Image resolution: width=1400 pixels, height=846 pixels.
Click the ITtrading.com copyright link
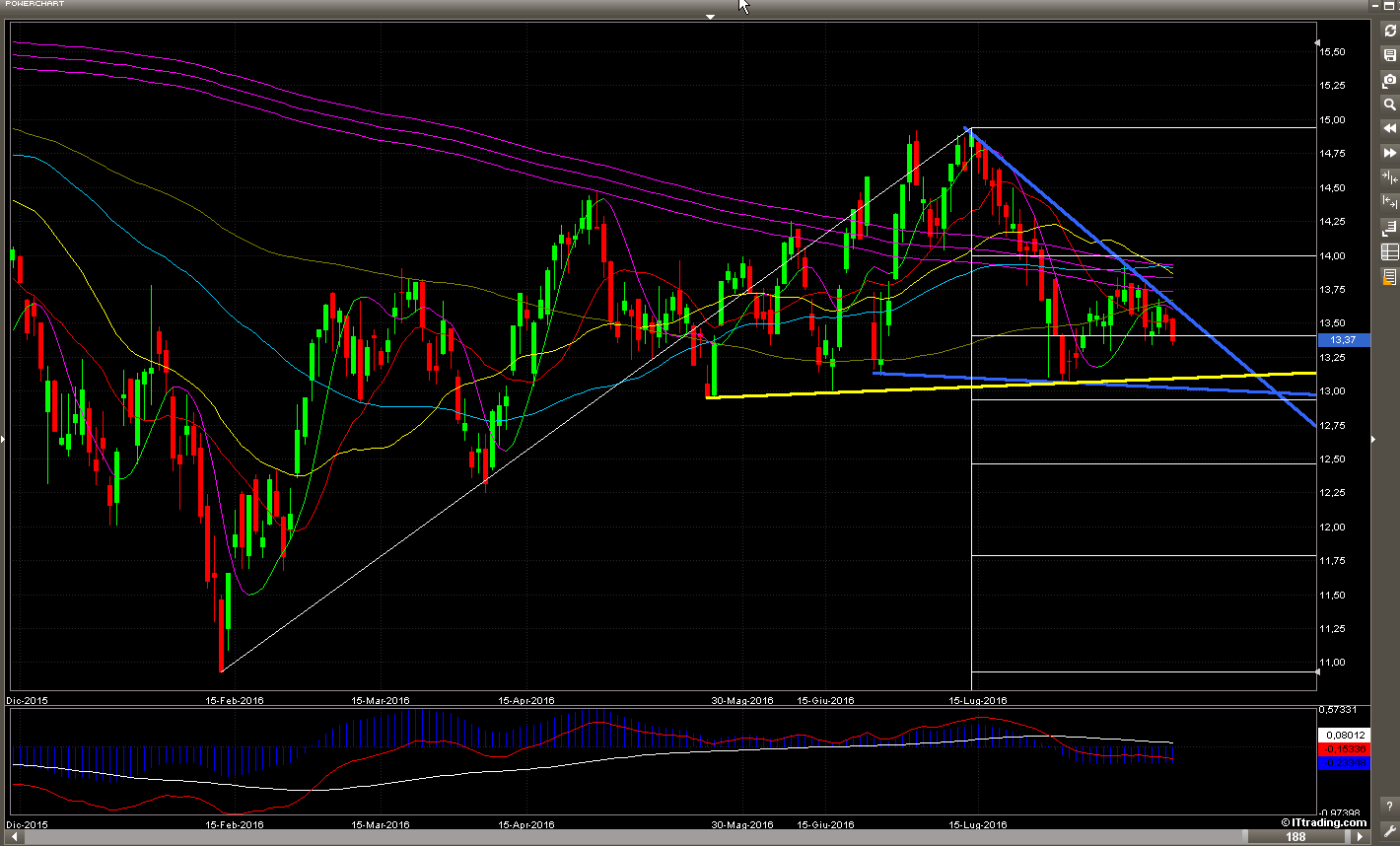point(1324,822)
